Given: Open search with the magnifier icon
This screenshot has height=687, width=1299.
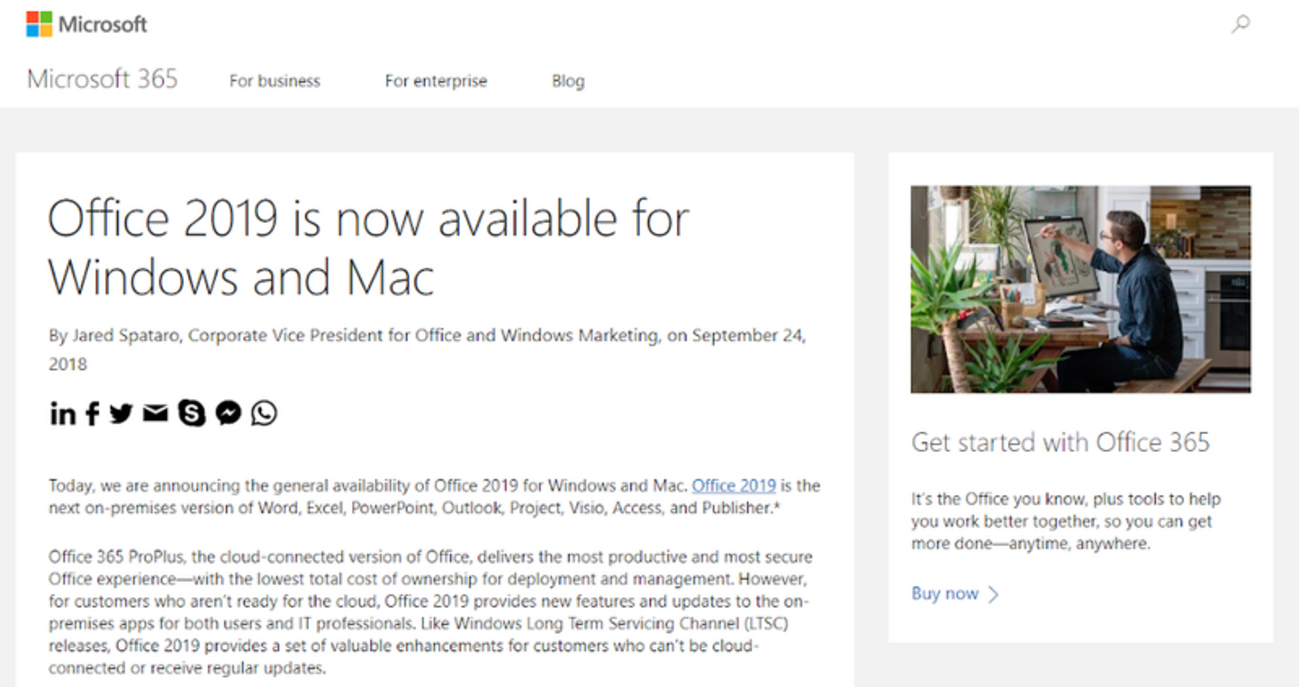Looking at the screenshot, I should 1241,24.
